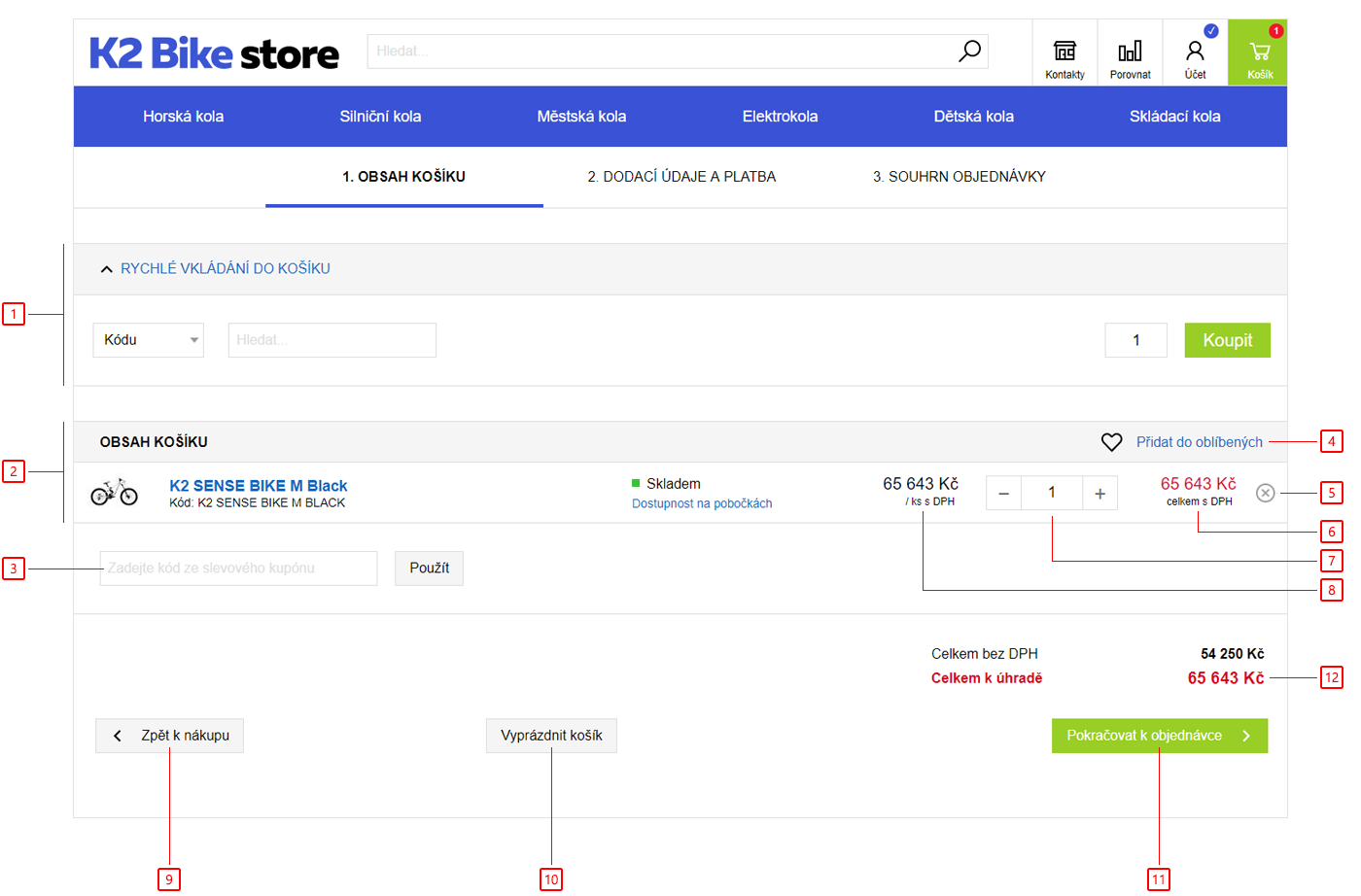The height and width of the screenshot is (896, 1361).
Task: Click the bike product thumbnail
Action: (114, 492)
